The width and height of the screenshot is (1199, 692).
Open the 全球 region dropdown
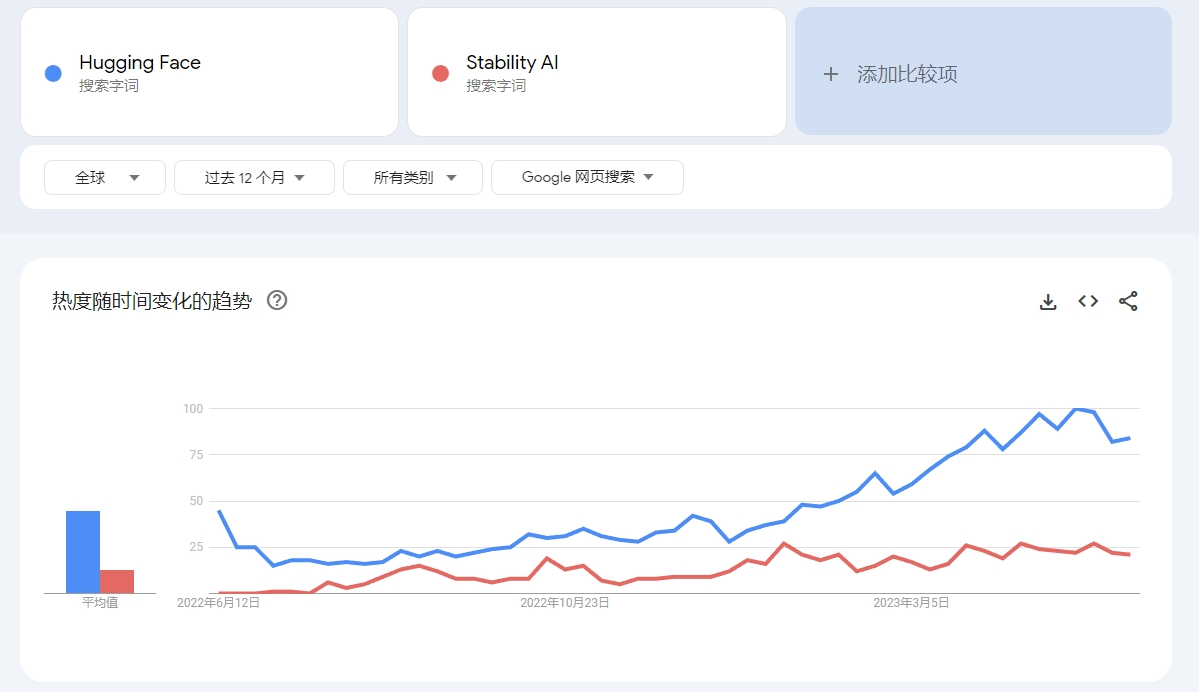[105, 177]
